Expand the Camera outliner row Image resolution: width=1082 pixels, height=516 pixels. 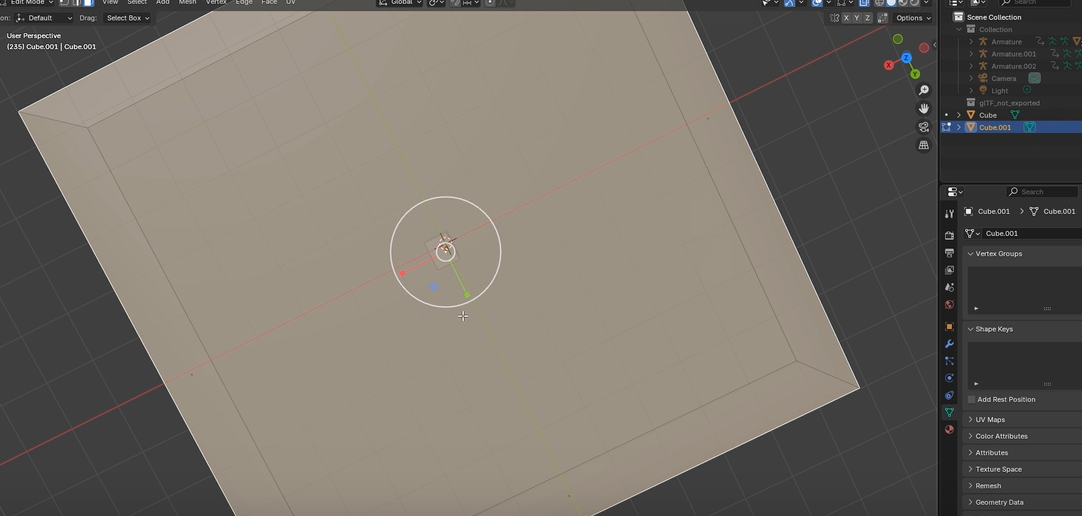[971, 79]
